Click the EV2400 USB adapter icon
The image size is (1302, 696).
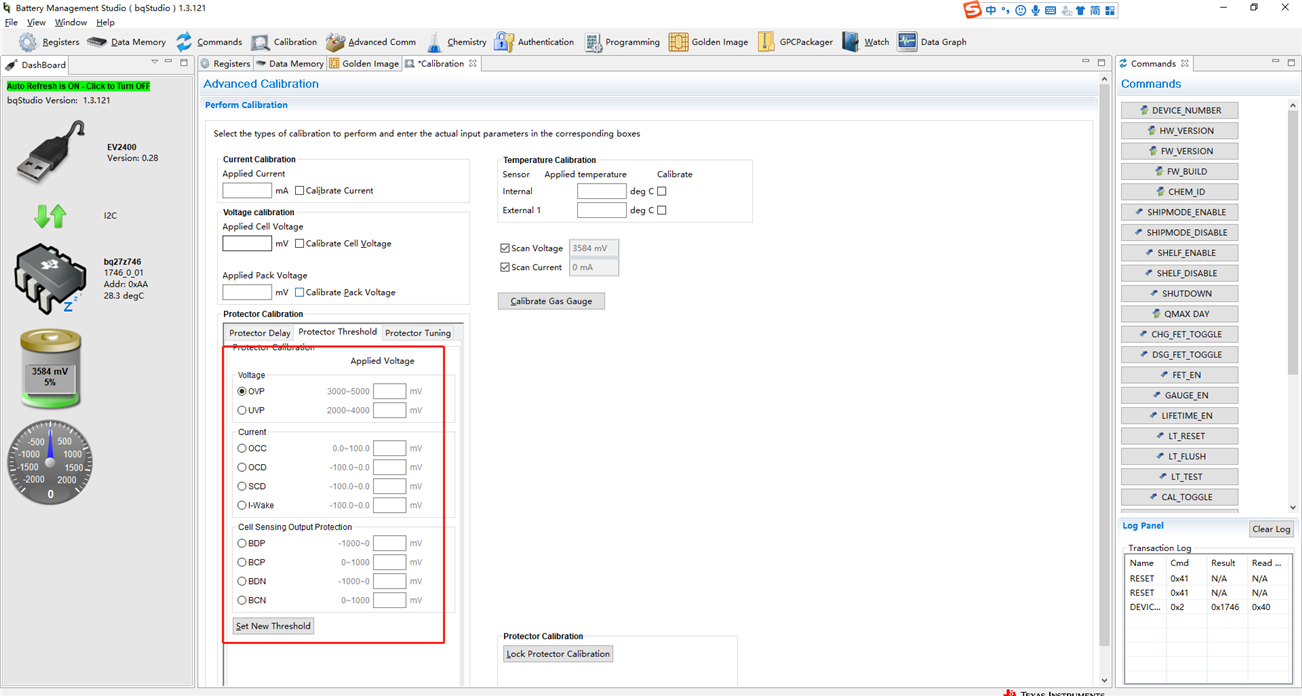click(x=51, y=152)
